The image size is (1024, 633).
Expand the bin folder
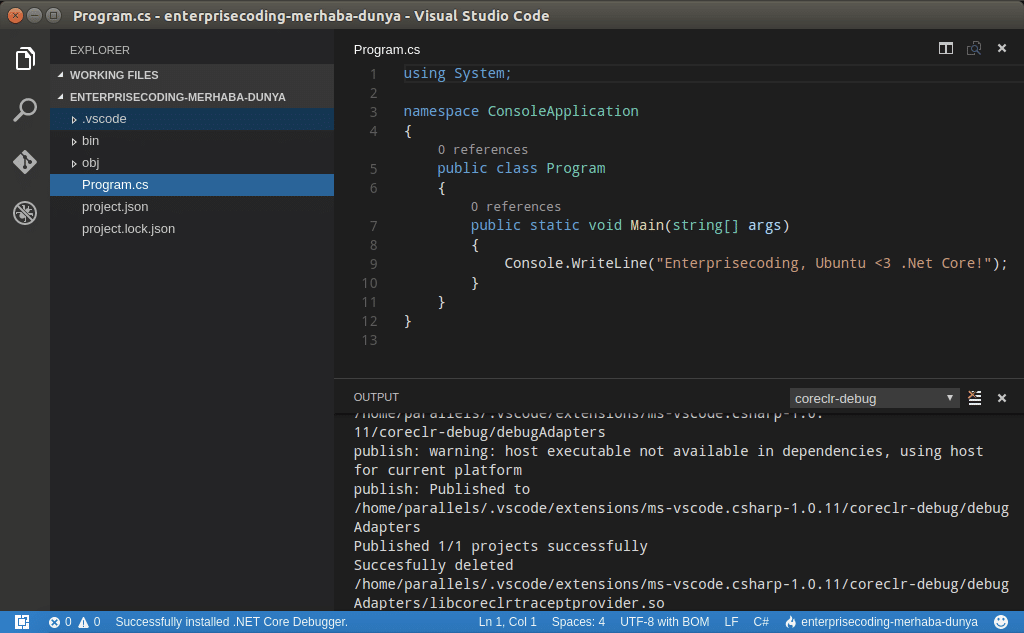click(192, 140)
